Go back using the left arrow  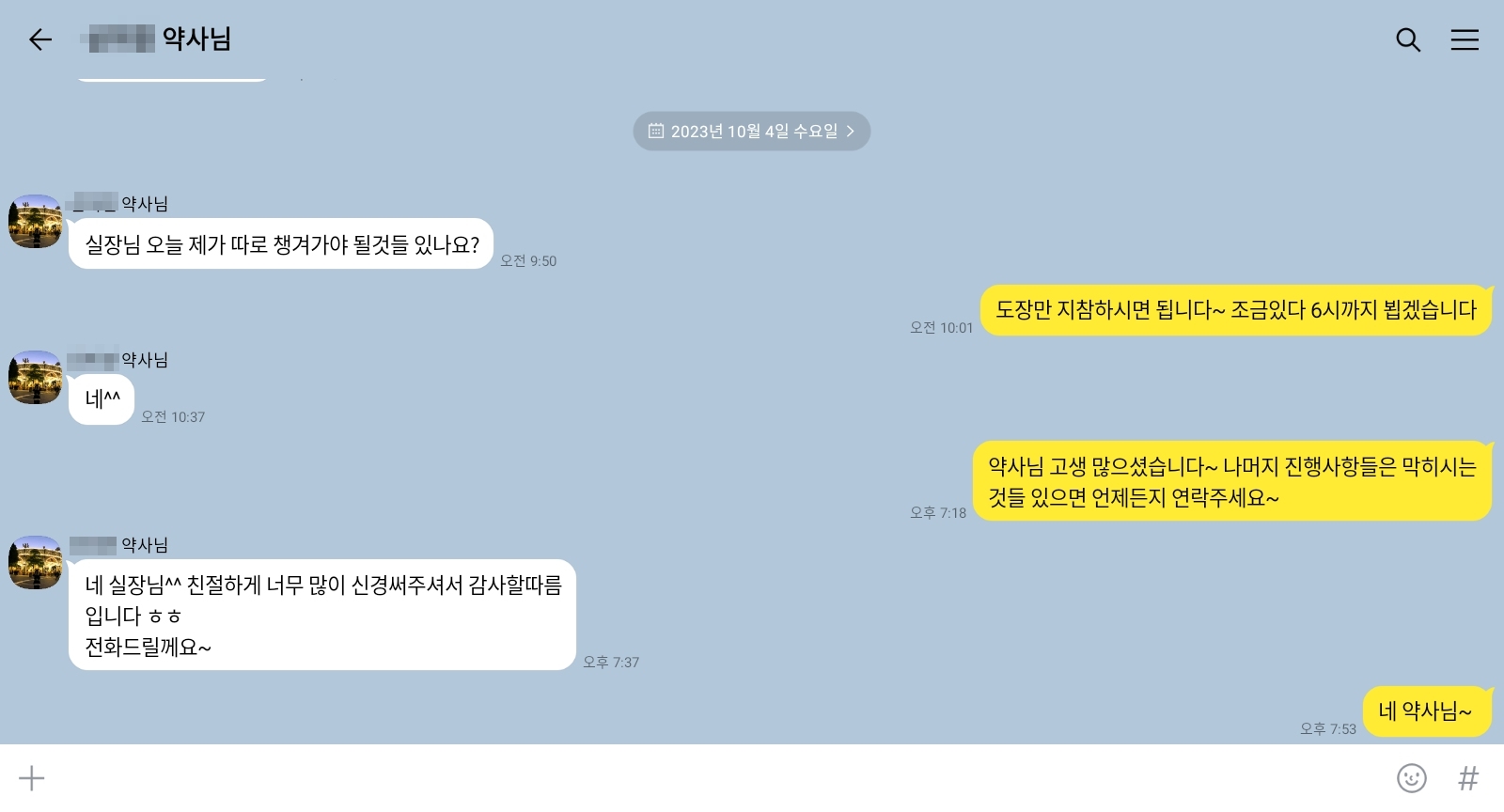(x=39, y=39)
